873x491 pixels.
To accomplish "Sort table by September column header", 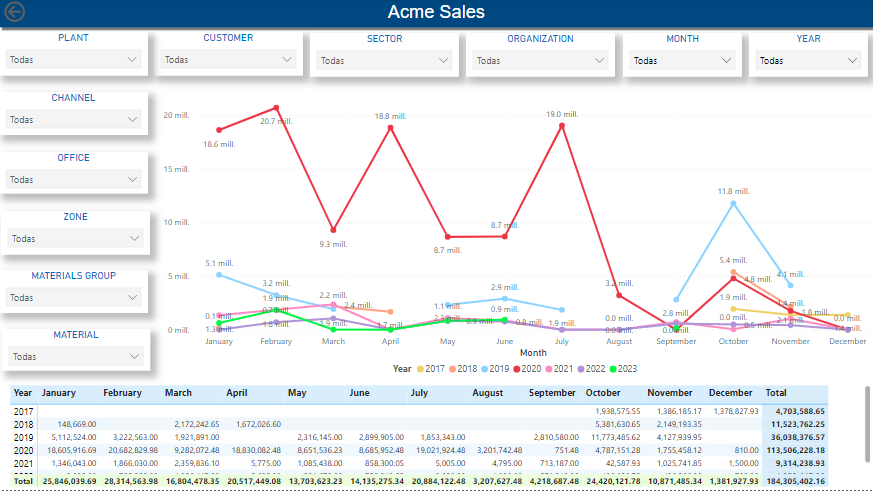I will tap(552, 393).
